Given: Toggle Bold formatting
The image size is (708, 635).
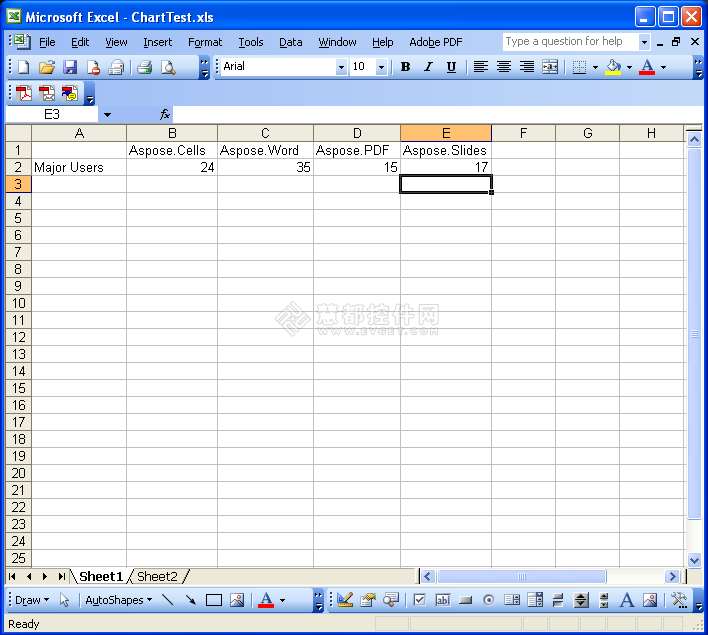Looking at the screenshot, I should (405, 67).
